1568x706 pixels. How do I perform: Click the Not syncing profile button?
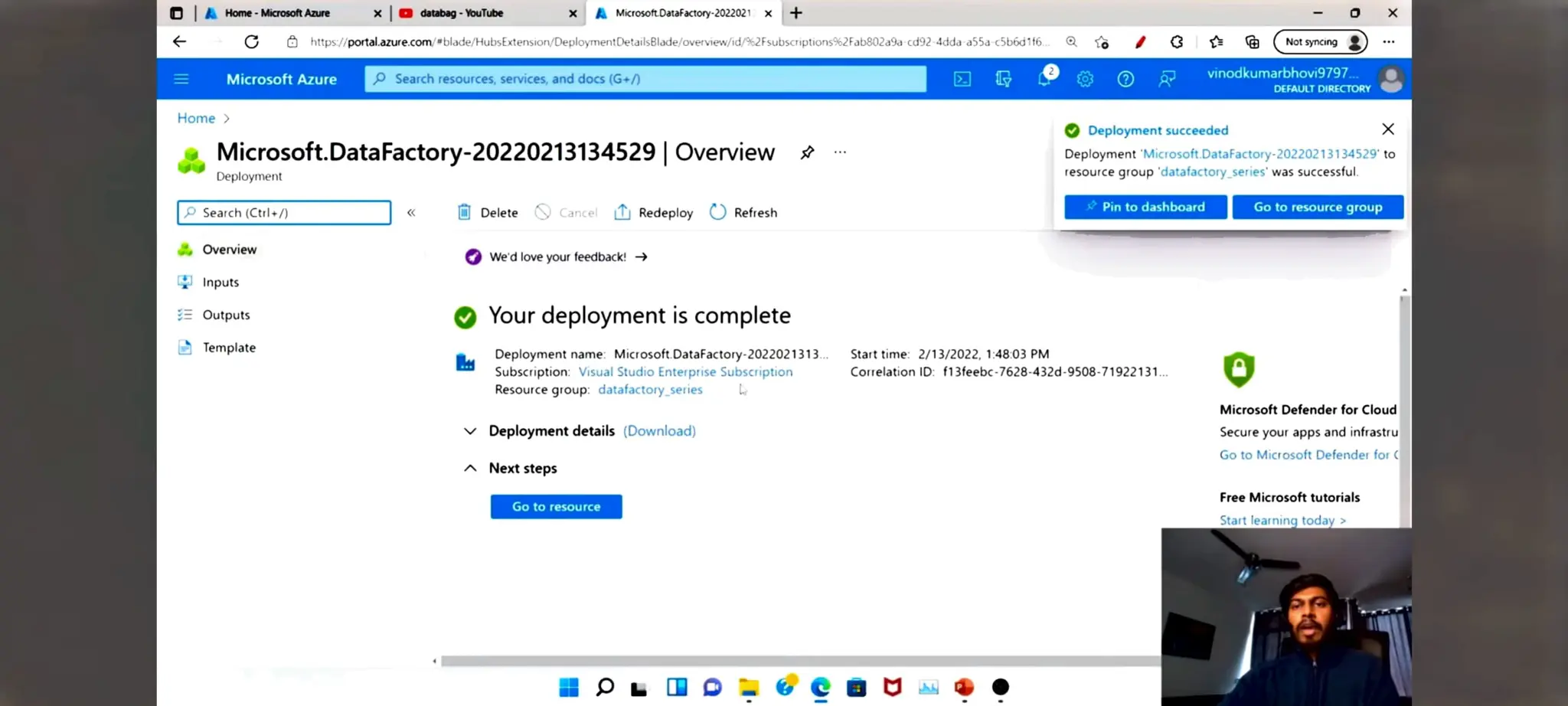pyautogui.click(x=1321, y=42)
